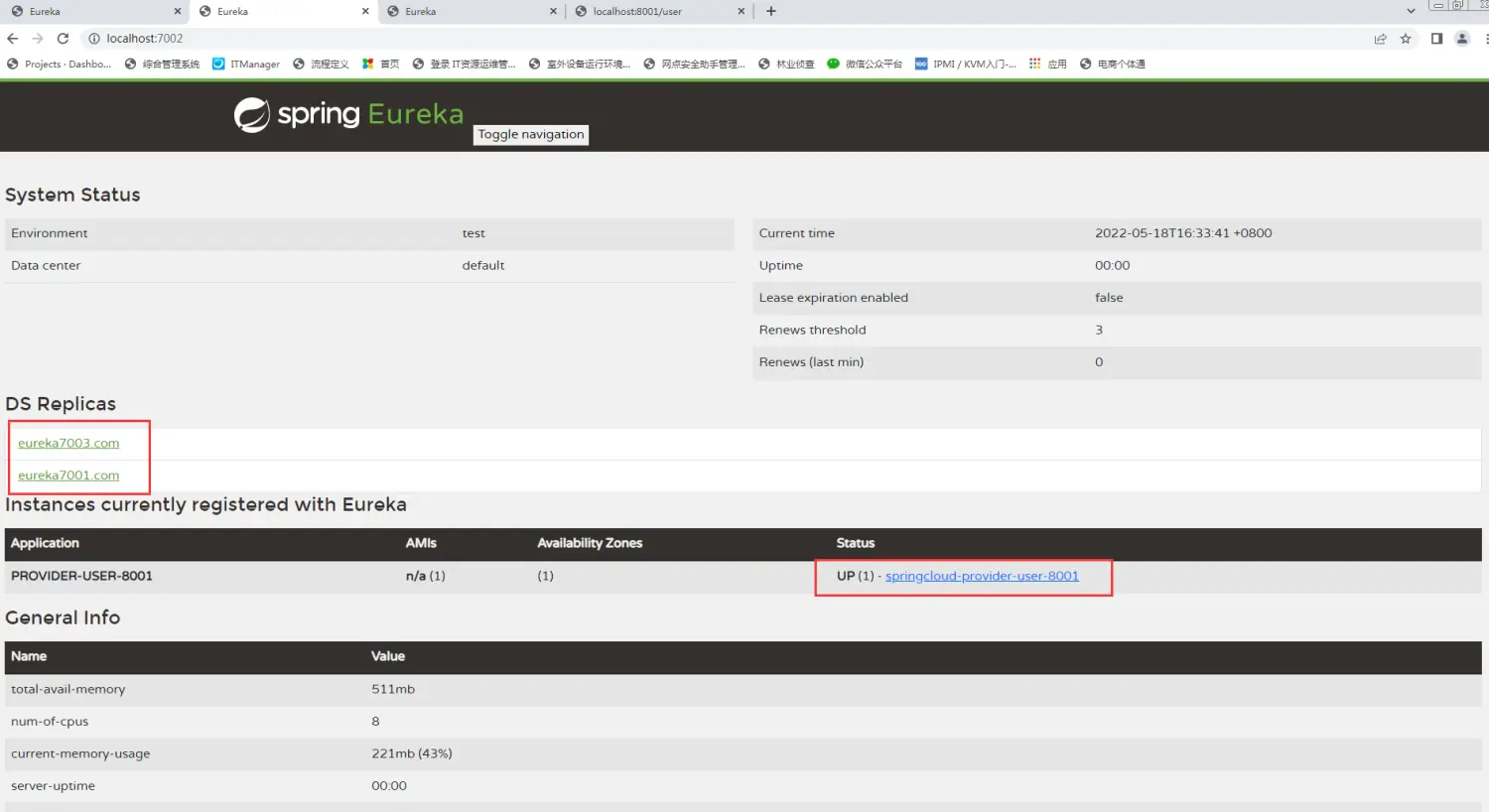This screenshot has height=812, width=1489.
Task: Open the IPMI / KVM入门 bookmark
Action: coord(966,64)
